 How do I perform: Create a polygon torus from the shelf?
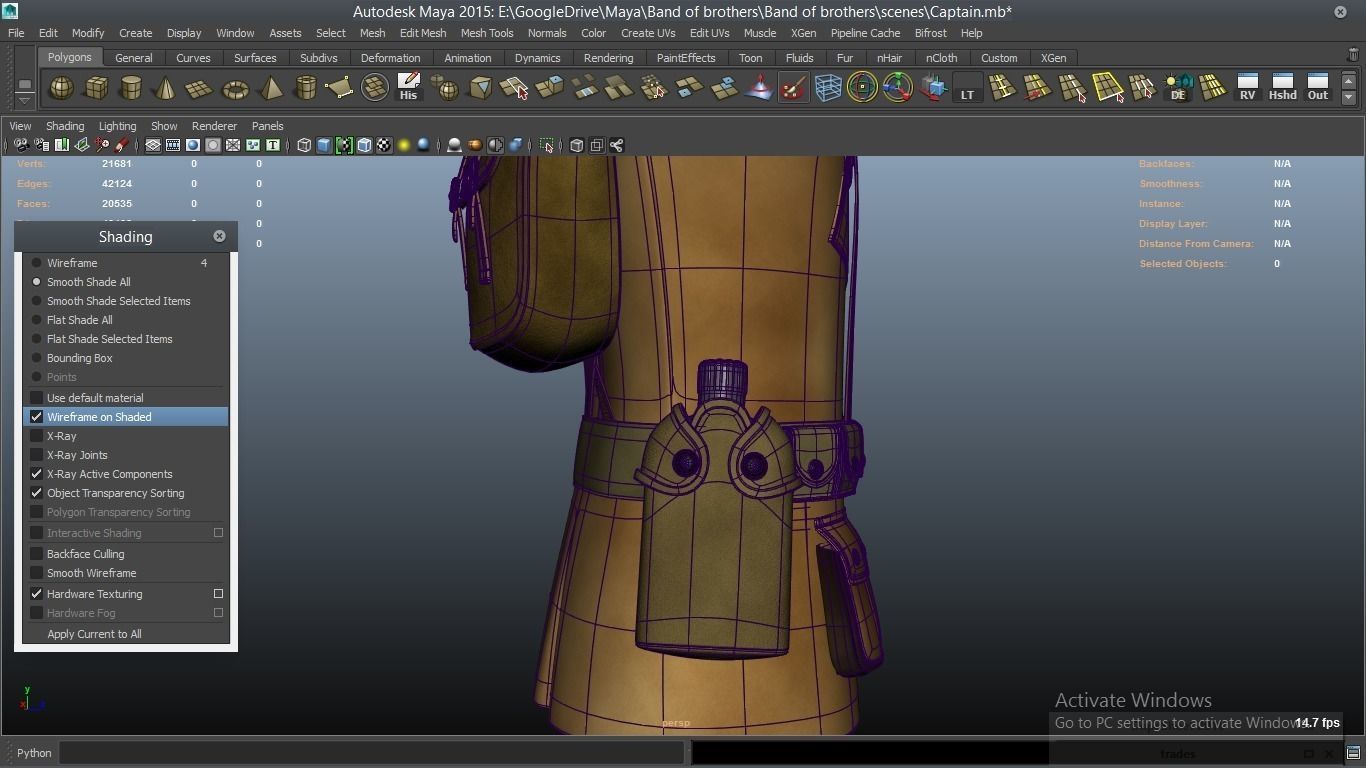coord(235,89)
